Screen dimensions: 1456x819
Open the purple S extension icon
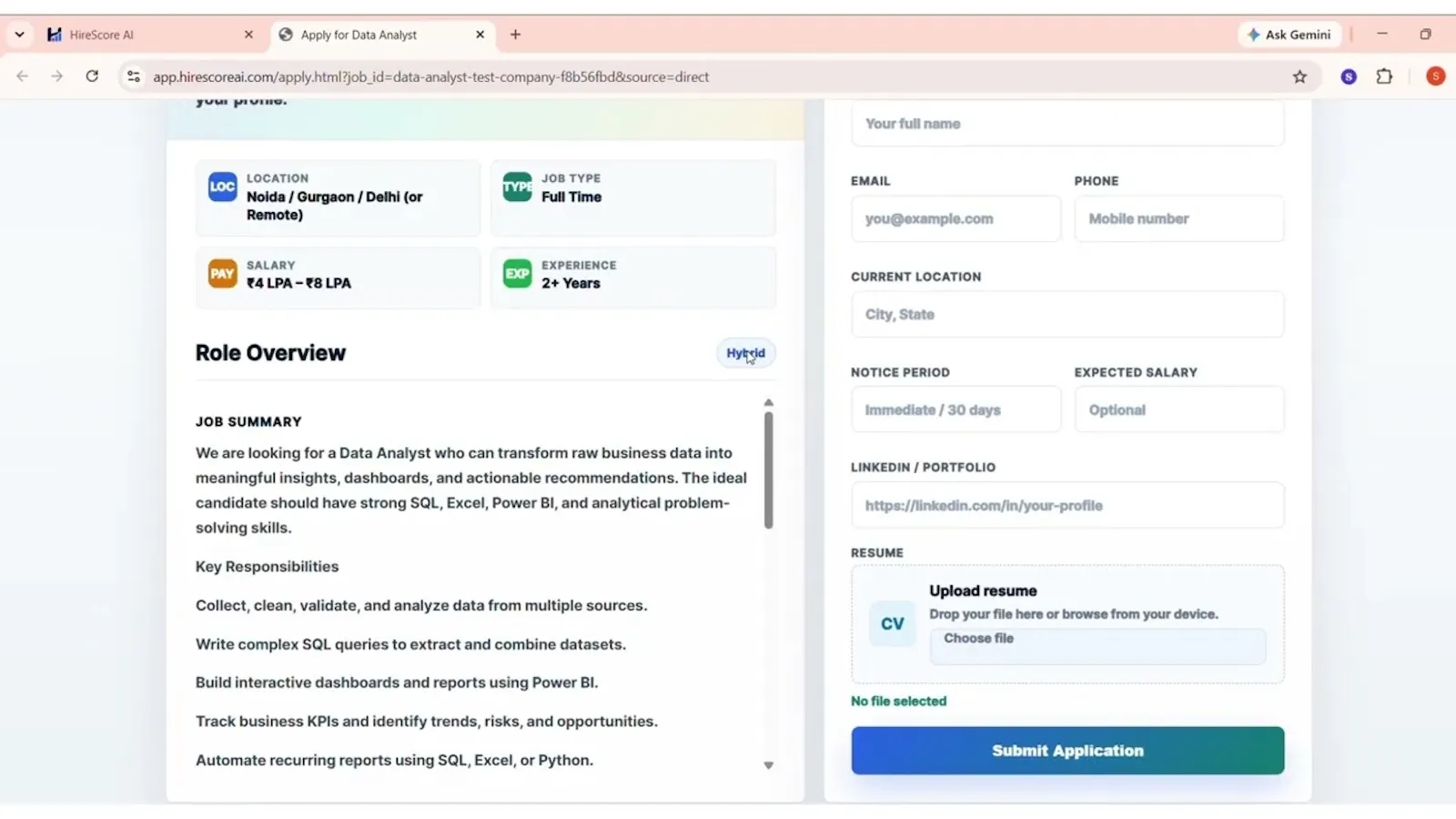click(x=1349, y=76)
